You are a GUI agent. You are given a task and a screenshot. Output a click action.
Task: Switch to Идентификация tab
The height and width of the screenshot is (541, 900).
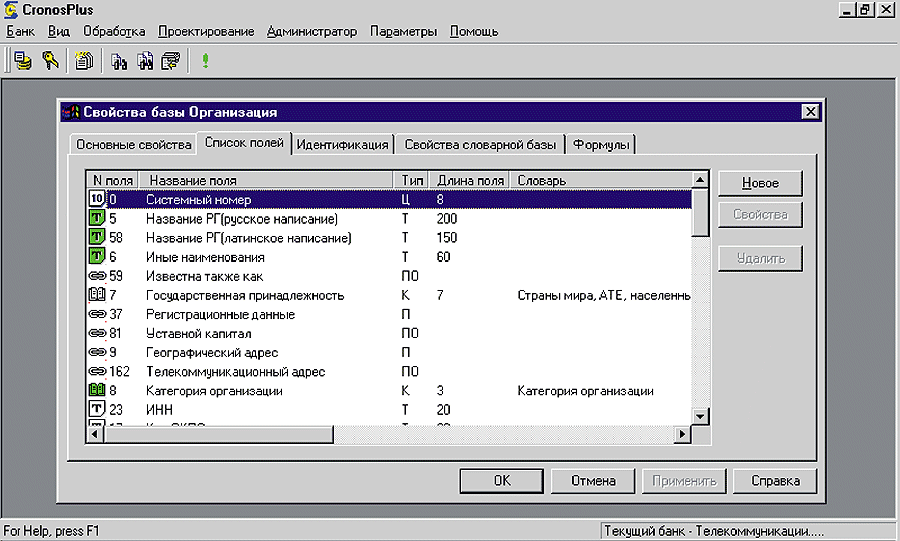343,145
